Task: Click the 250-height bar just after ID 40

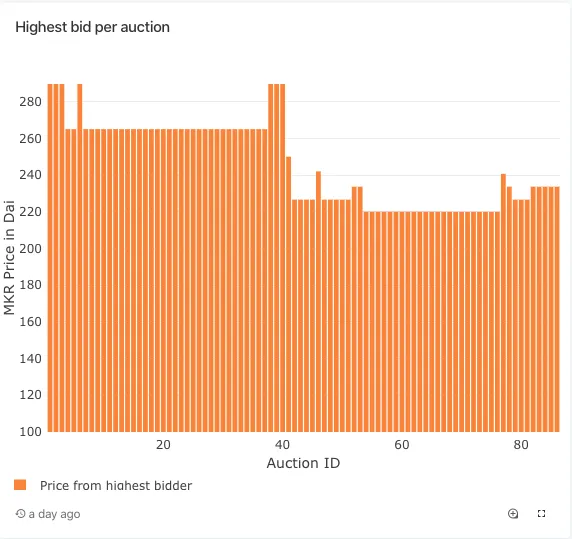Action: (x=289, y=294)
